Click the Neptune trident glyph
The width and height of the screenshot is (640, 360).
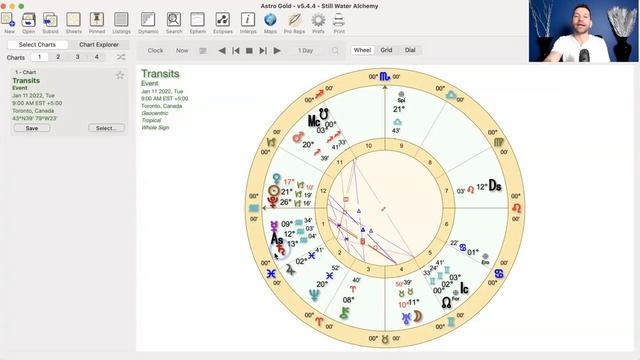[x=314, y=295]
